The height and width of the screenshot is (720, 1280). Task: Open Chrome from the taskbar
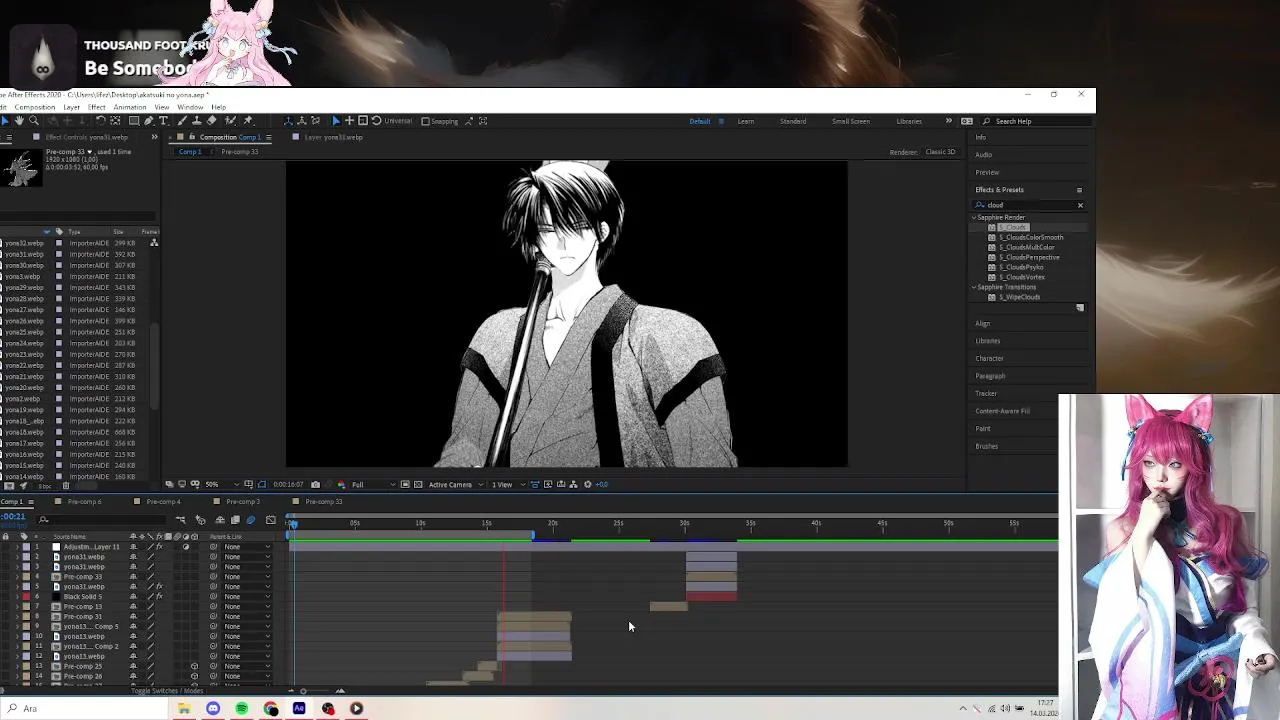click(271, 708)
